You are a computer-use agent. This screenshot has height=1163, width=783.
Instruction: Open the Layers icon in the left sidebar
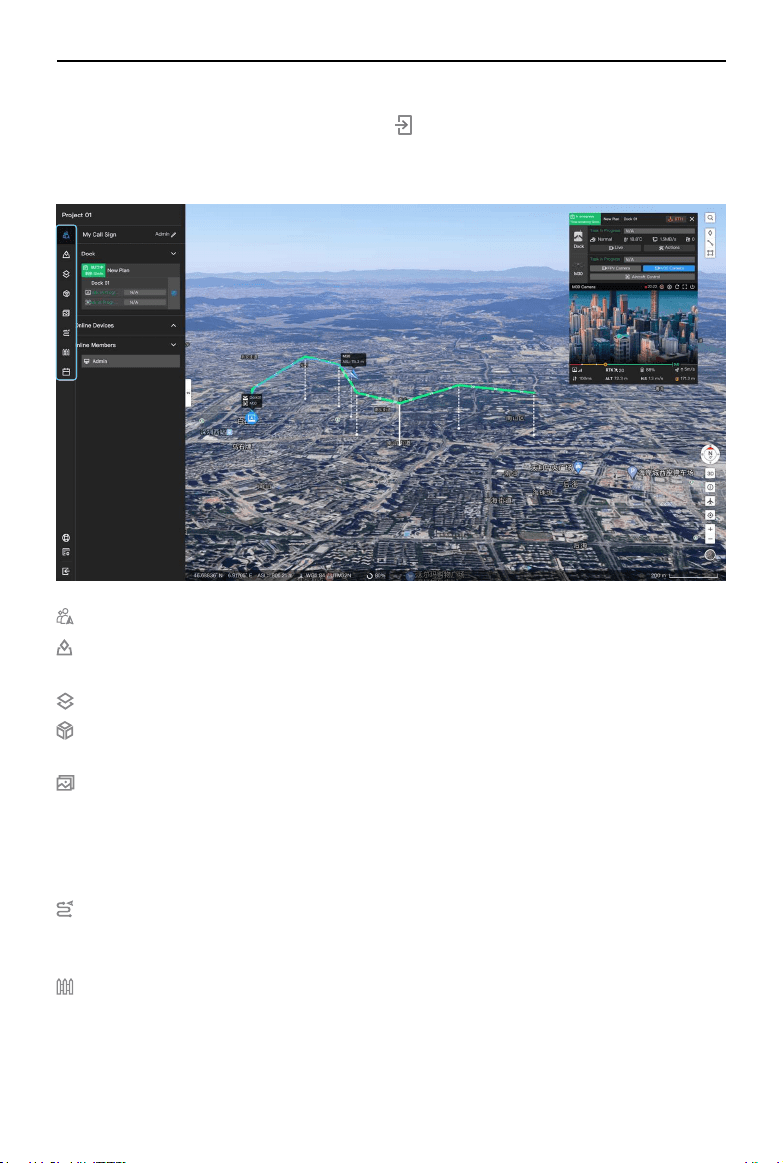pyautogui.click(x=66, y=274)
